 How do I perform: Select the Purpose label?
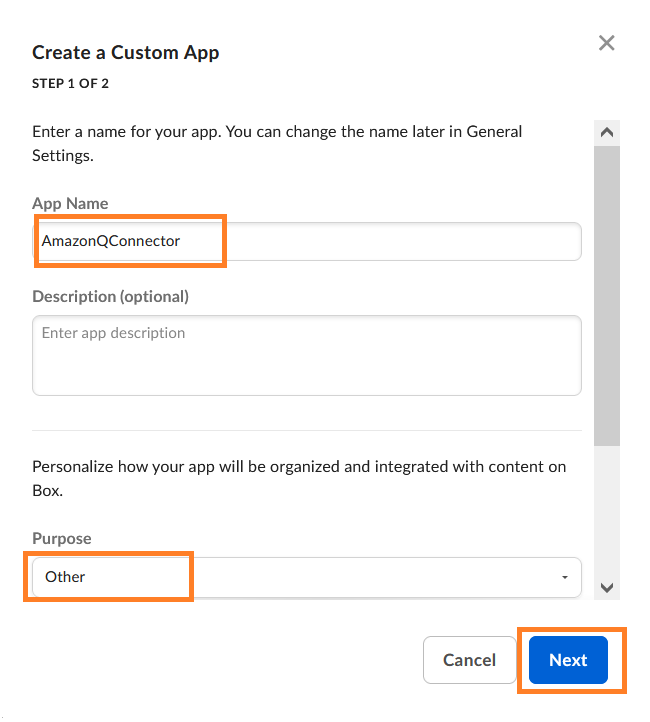pos(62,539)
